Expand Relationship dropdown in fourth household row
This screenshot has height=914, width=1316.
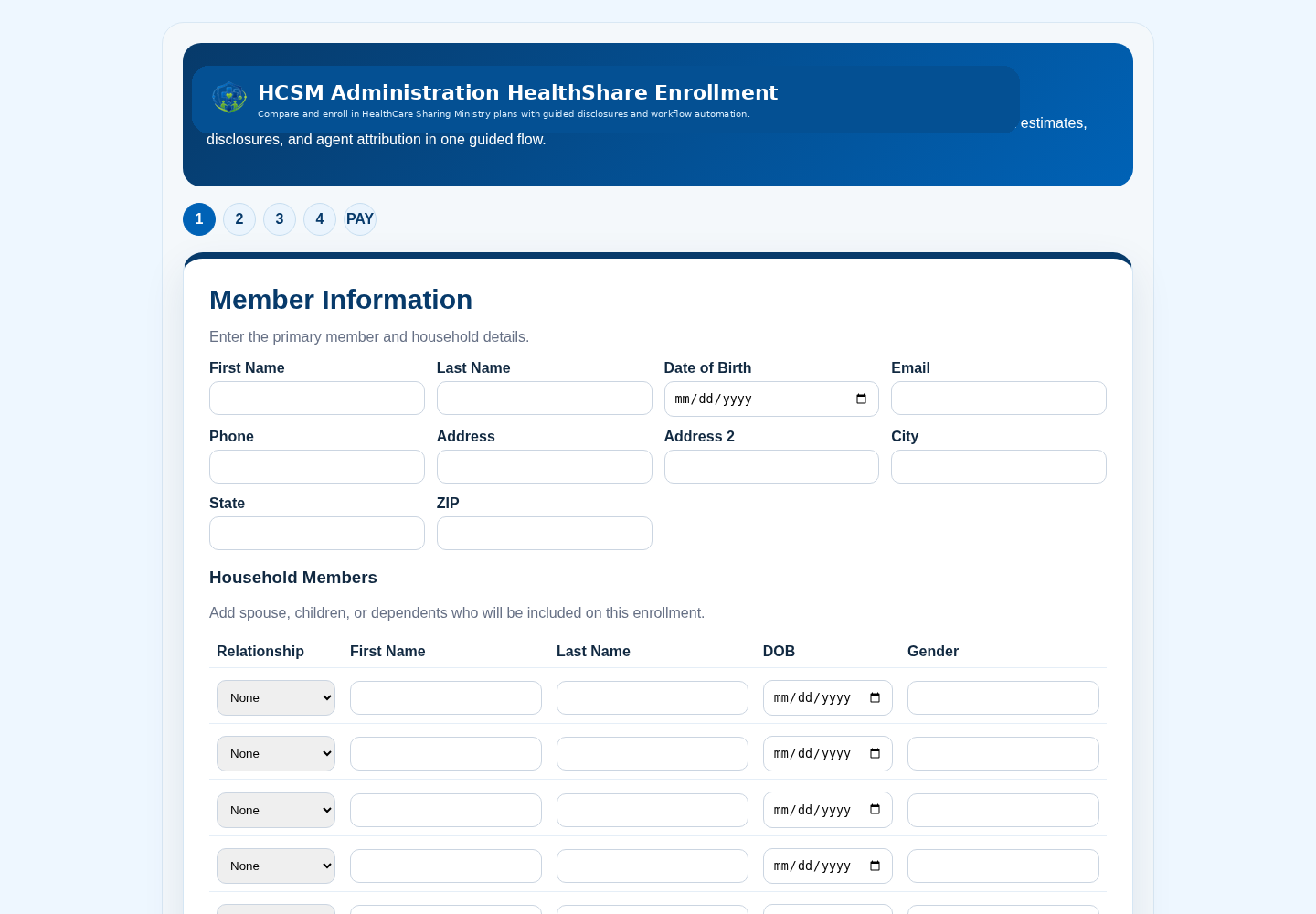276,866
